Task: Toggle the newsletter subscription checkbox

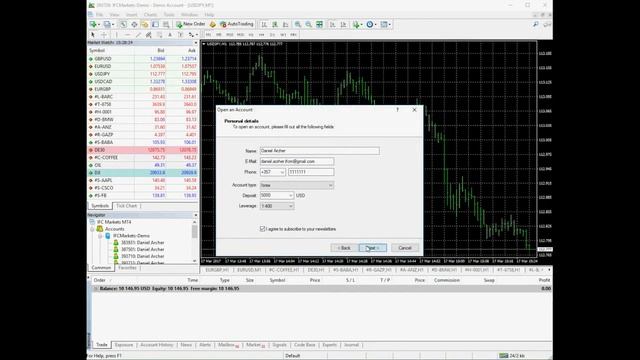Action: [262, 229]
